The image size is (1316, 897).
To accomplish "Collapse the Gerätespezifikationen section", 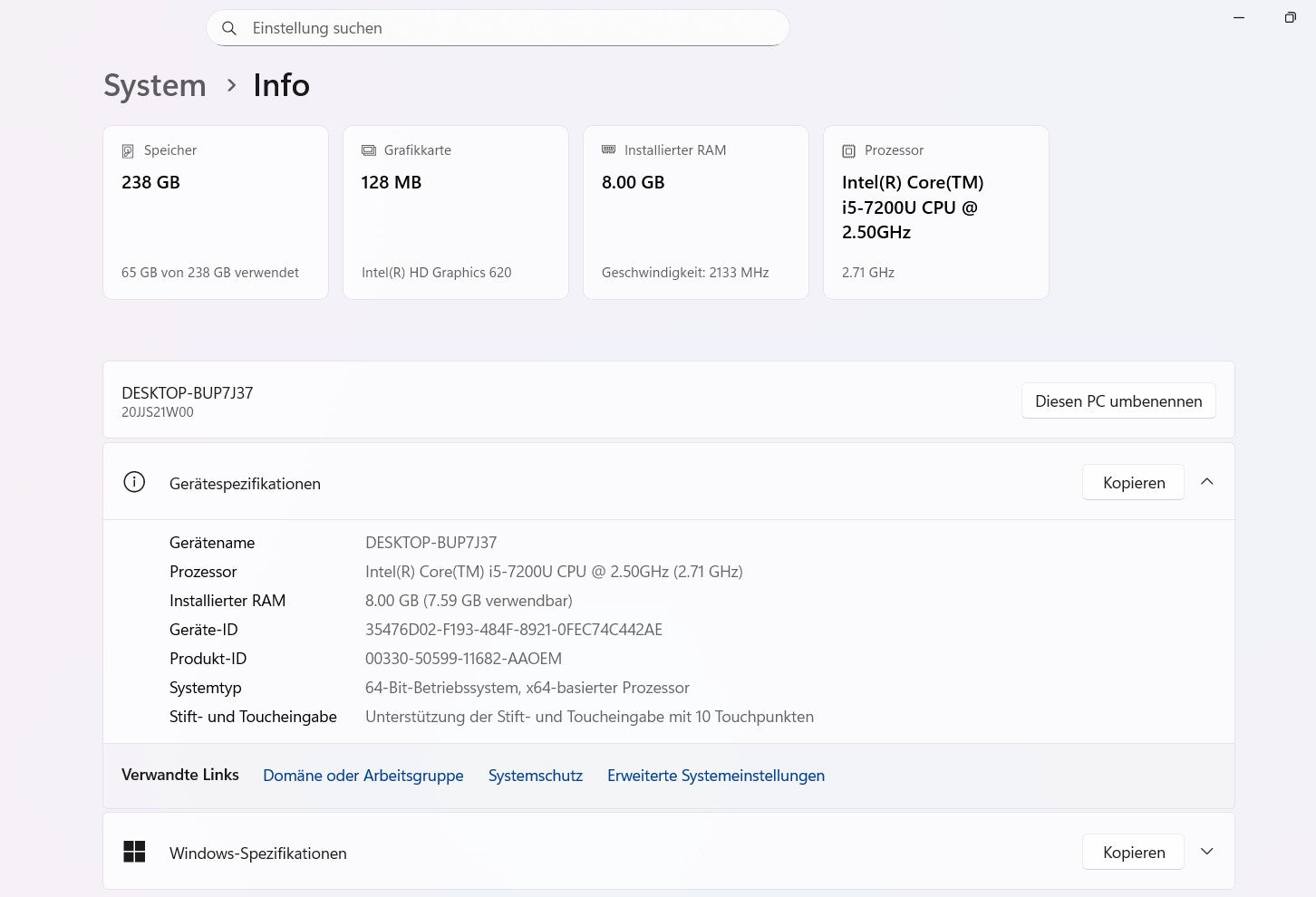I will (x=1206, y=482).
